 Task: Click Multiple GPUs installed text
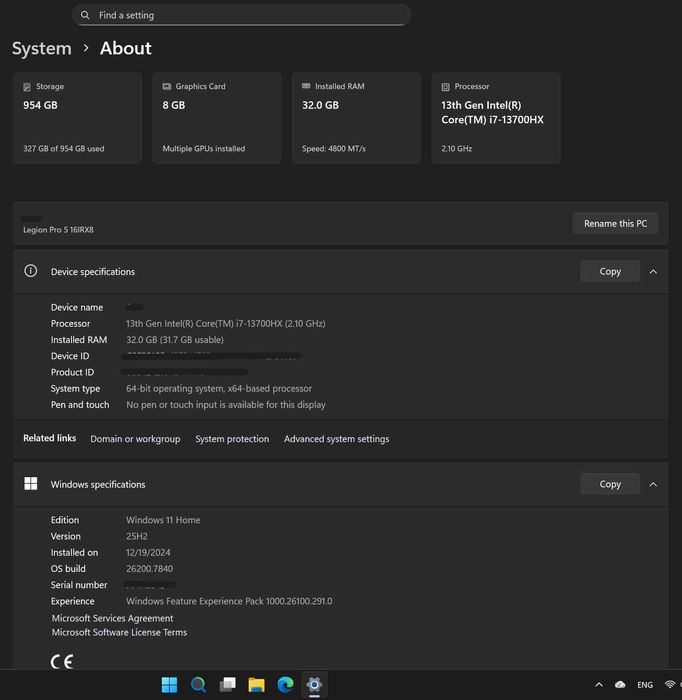point(204,149)
